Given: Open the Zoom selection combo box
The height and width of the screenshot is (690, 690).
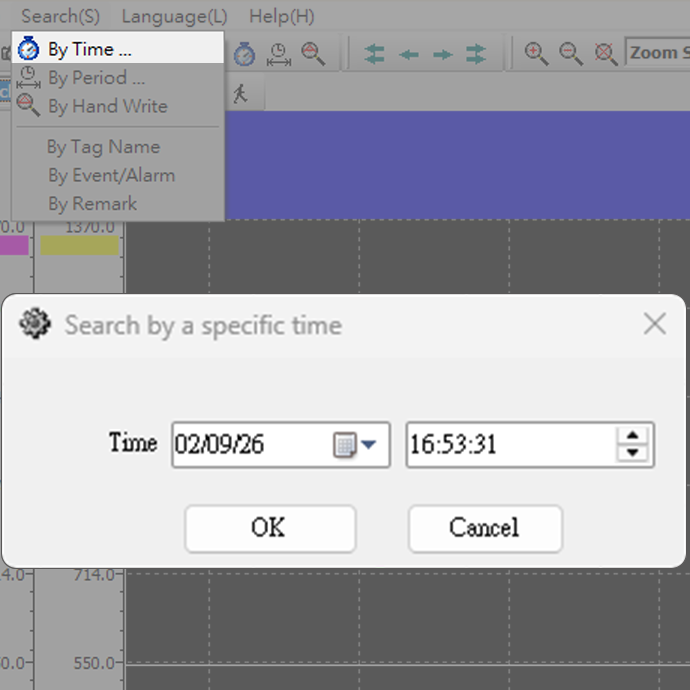Looking at the screenshot, I should [657, 53].
